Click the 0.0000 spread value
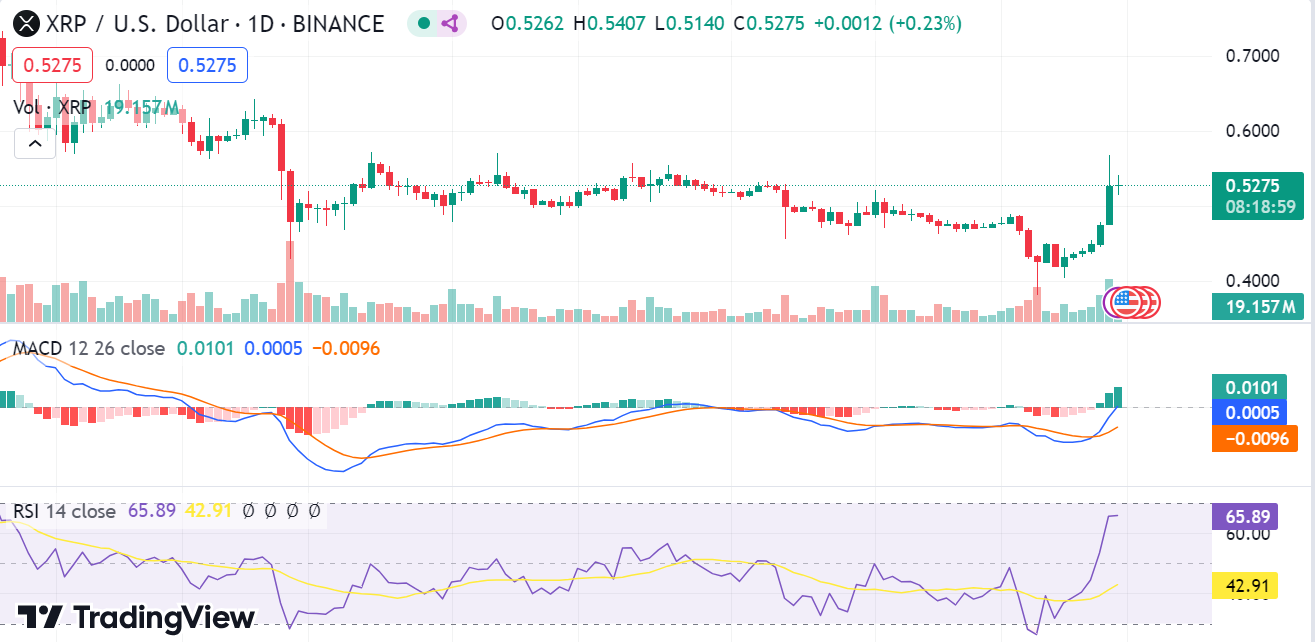Viewport: 1315px width, 642px height. click(130, 65)
